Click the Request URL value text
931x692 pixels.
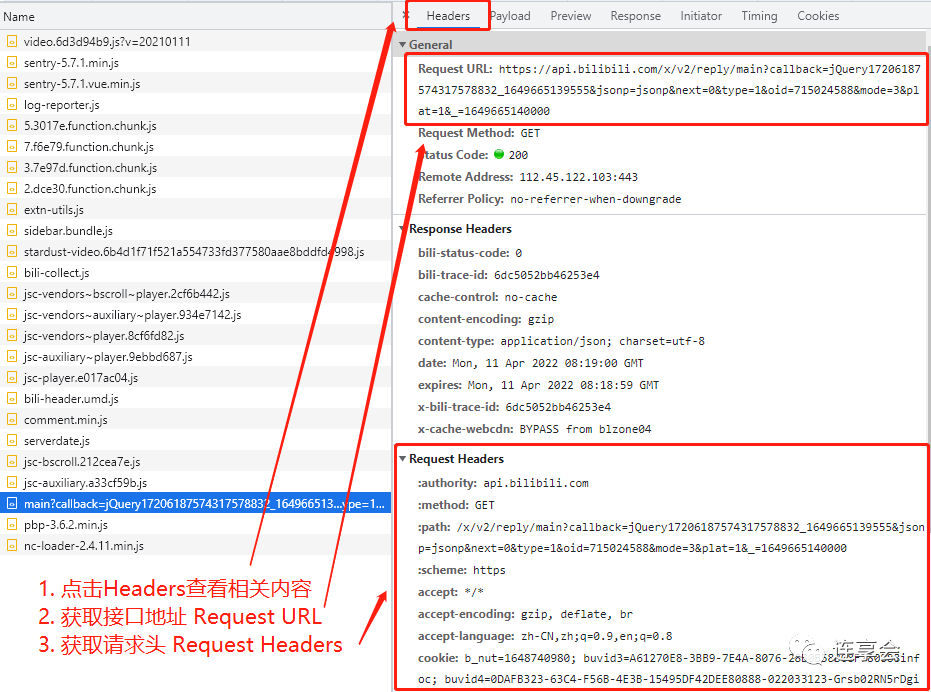click(x=669, y=90)
